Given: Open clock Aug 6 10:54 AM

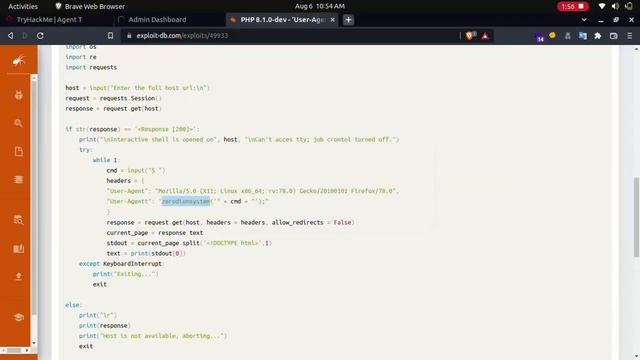Looking at the screenshot, I should pos(320,6).
